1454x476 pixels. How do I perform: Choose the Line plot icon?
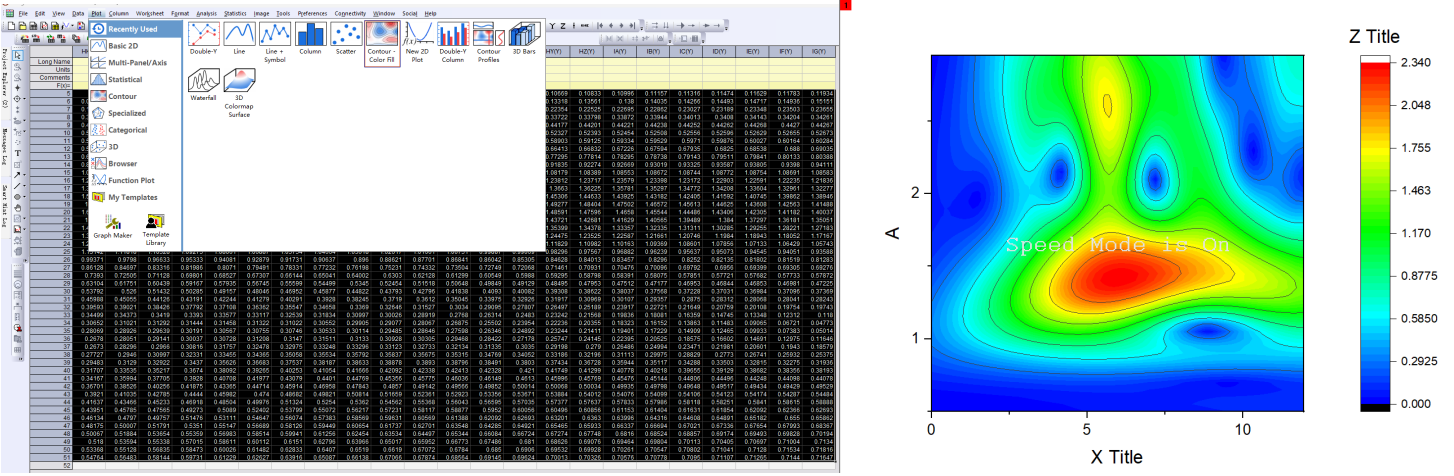(240, 40)
